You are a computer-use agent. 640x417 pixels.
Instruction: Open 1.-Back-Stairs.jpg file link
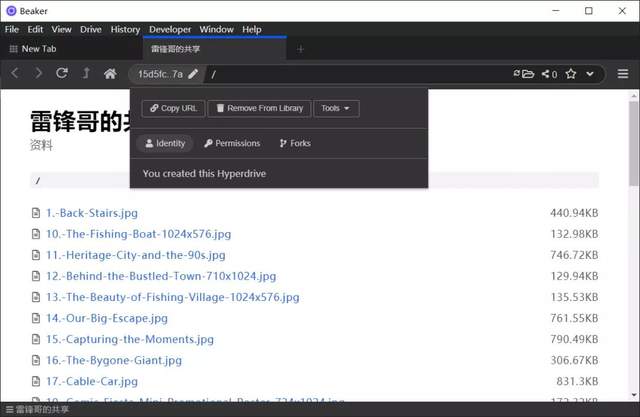(x=92, y=213)
